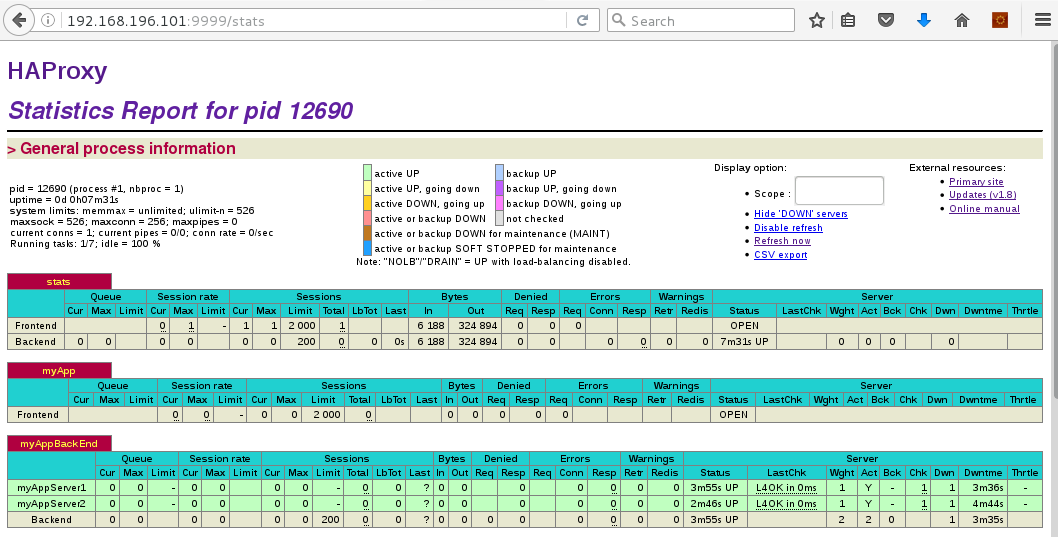Bookmark this page with the star icon

[x=817, y=21]
